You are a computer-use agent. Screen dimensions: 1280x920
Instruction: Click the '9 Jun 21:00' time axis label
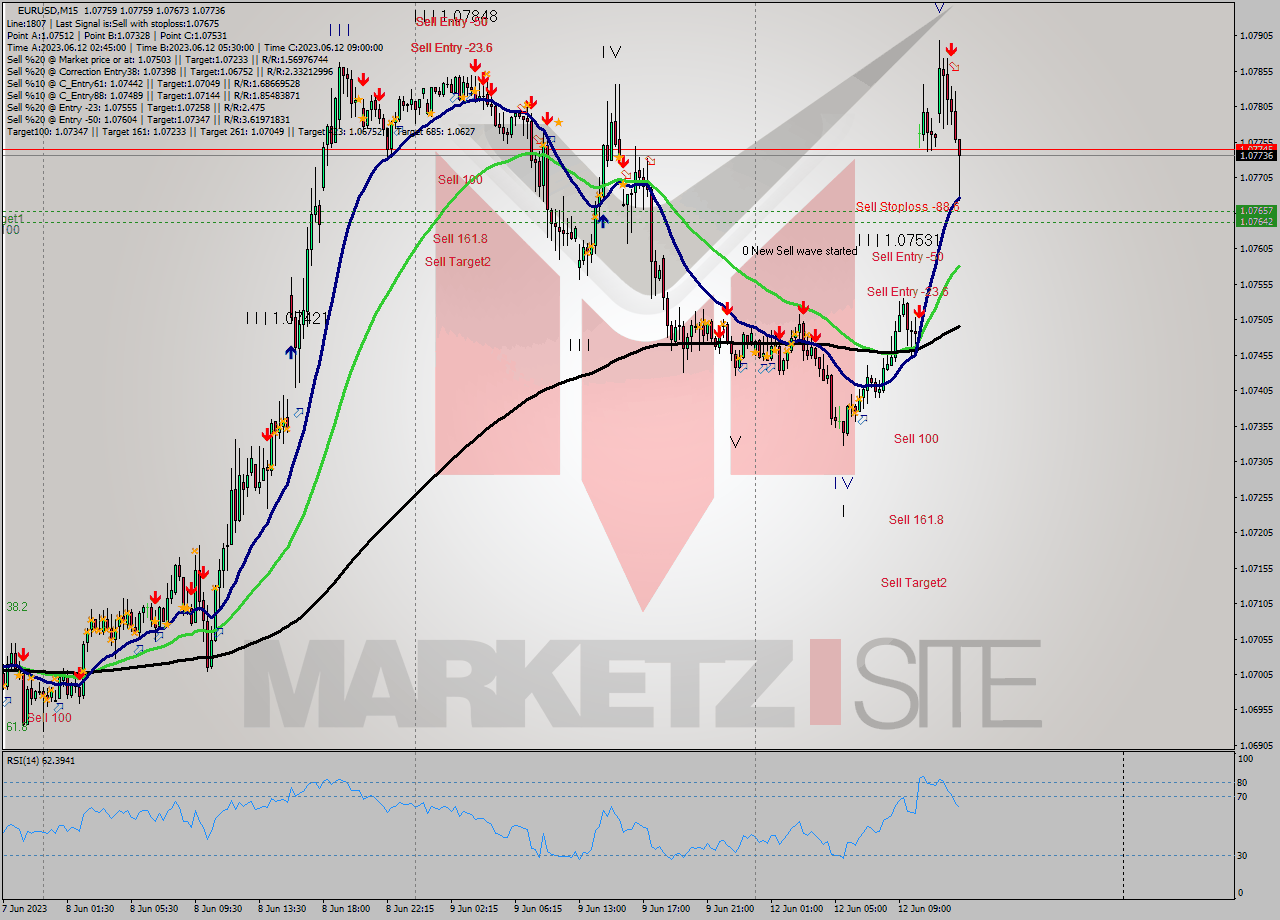pyautogui.click(x=730, y=909)
